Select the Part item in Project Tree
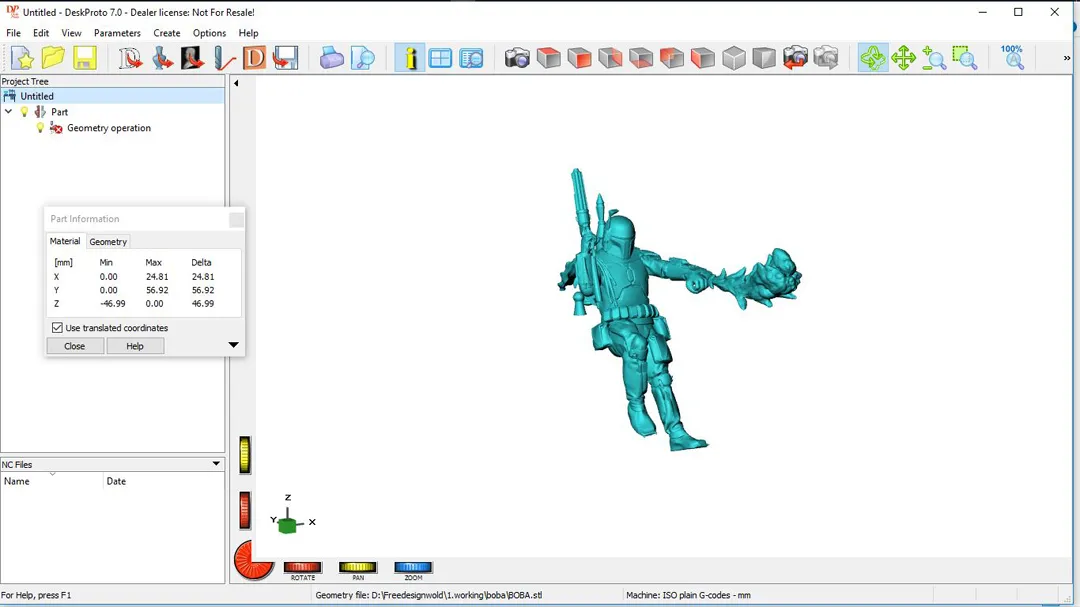 pyautogui.click(x=59, y=112)
